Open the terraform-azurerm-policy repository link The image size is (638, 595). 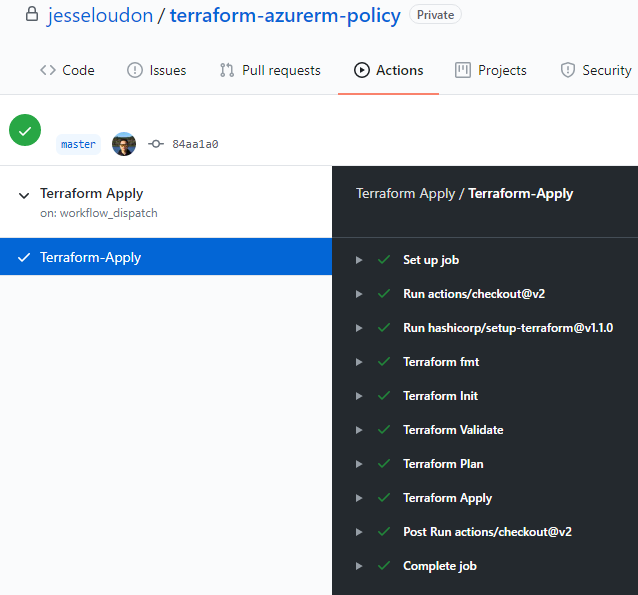285,16
